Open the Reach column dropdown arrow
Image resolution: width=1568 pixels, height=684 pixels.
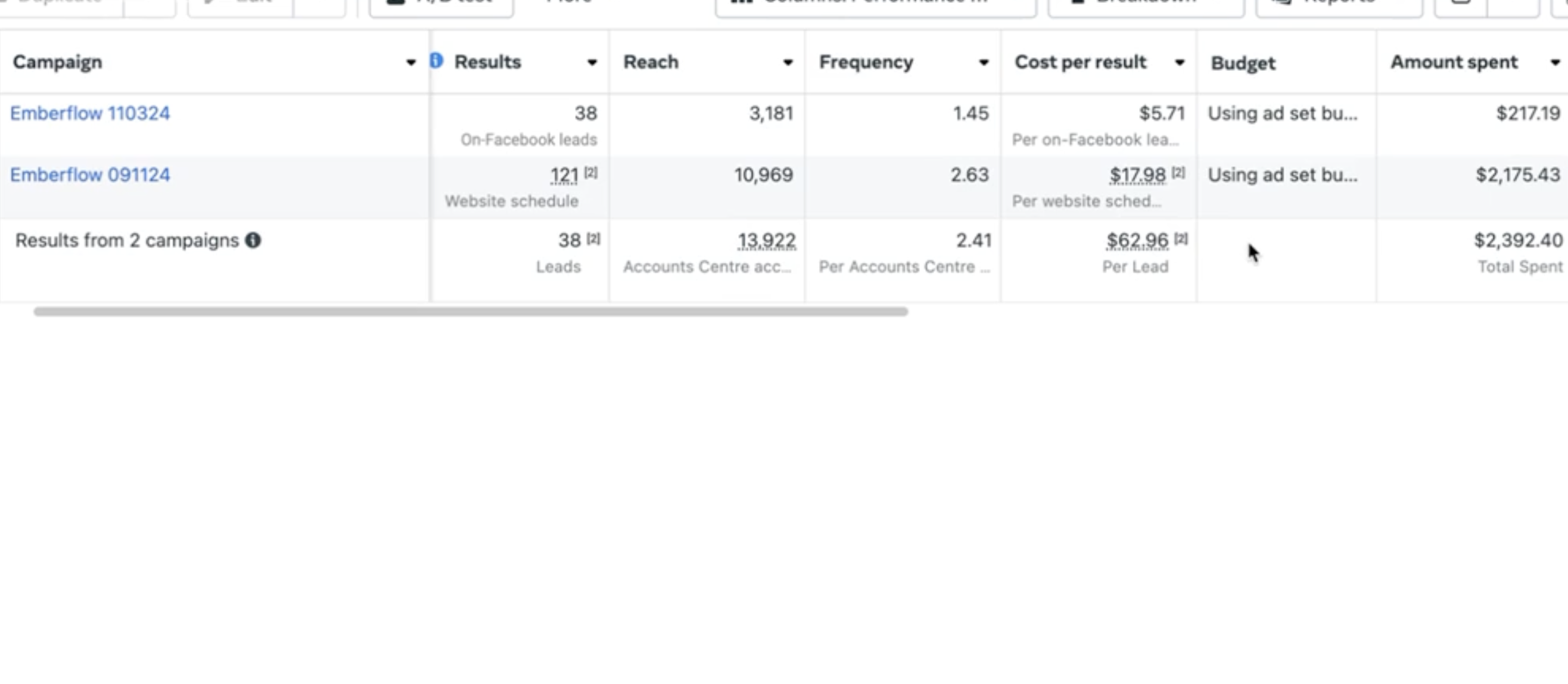tap(788, 62)
